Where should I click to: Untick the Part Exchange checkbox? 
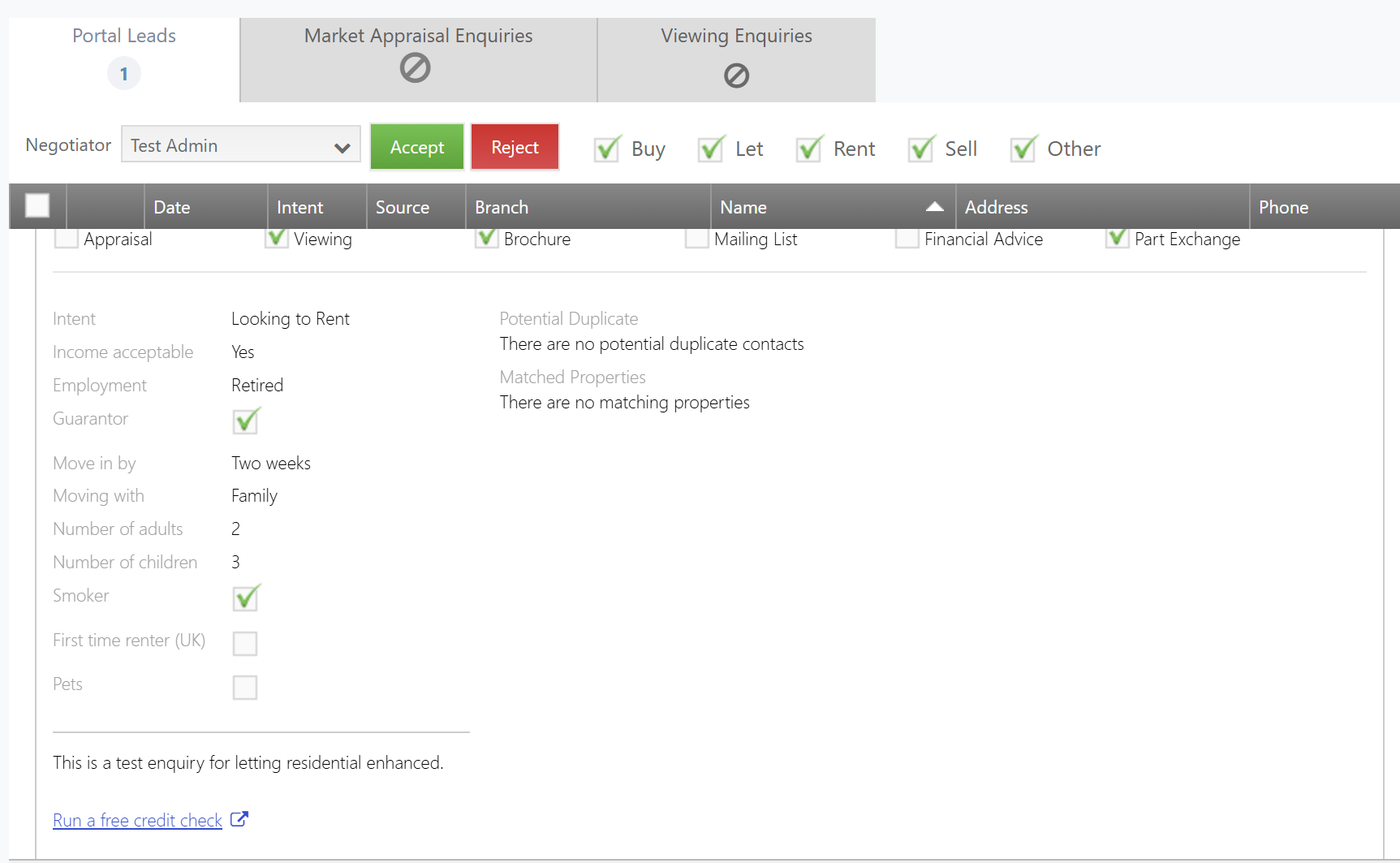pyautogui.click(x=1118, y=238)
